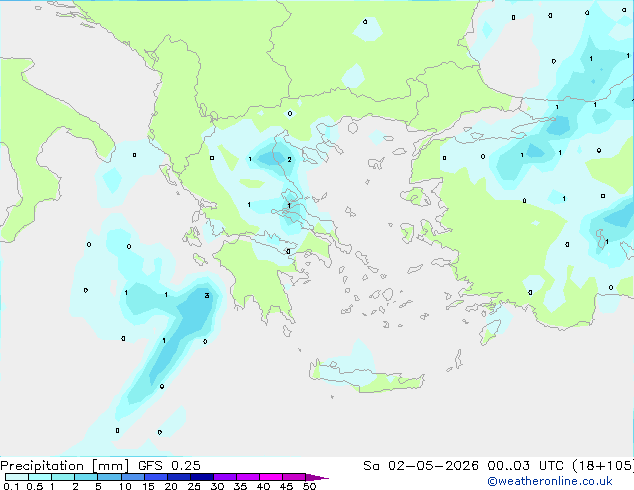Click the 45–50 mm legend swatch

294,477
